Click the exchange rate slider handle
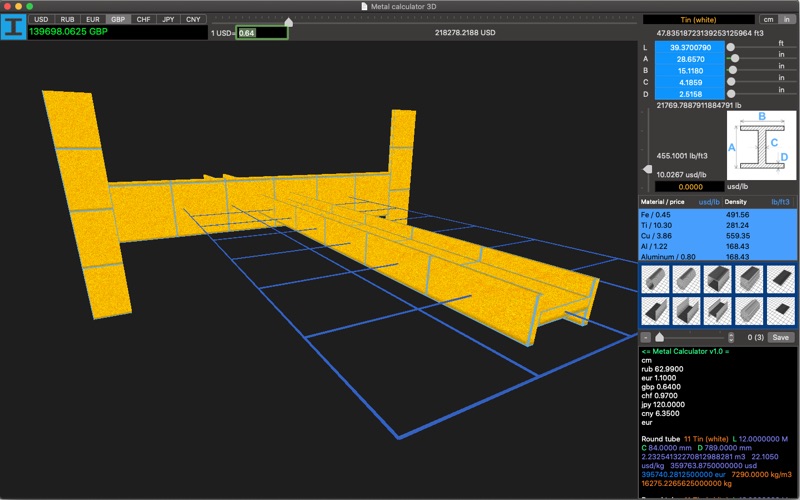 tap(289, 22)
